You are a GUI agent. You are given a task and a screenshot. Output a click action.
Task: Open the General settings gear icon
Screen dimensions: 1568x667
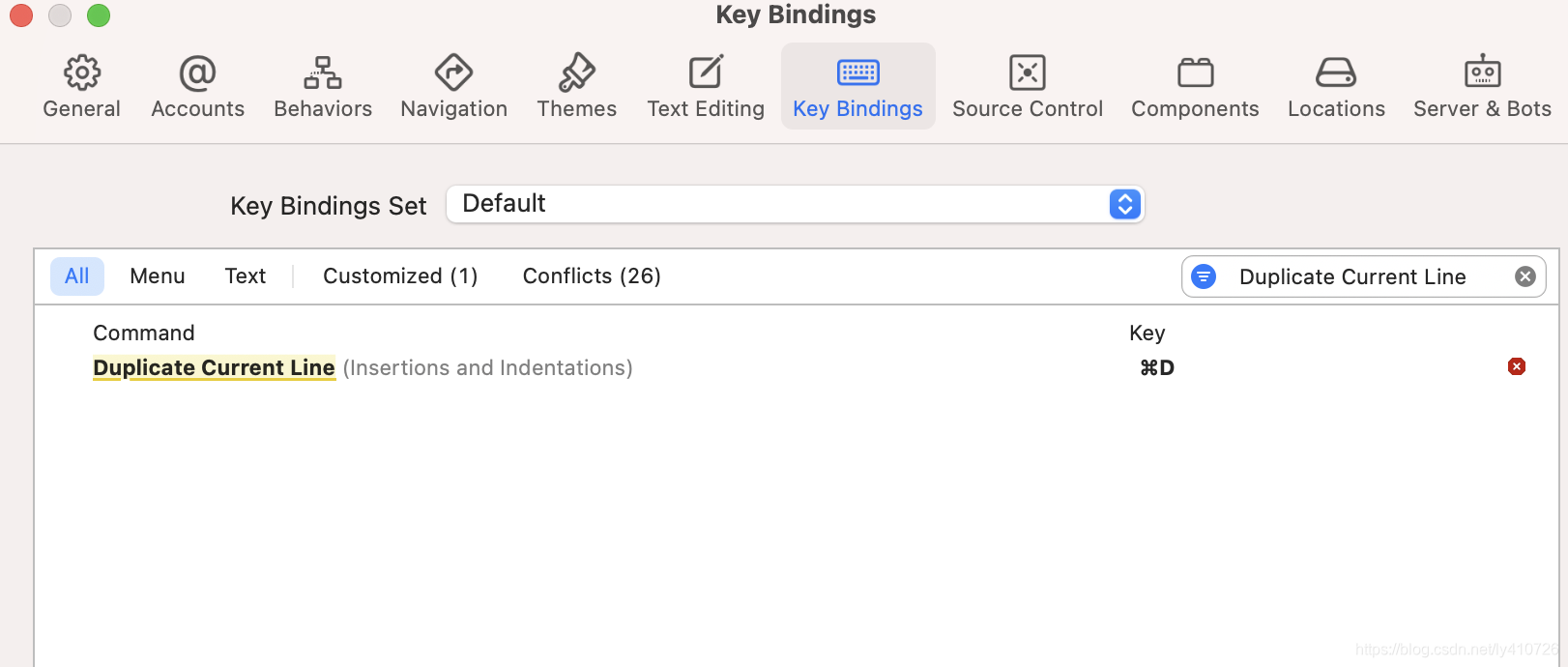[x=81, y=85]
